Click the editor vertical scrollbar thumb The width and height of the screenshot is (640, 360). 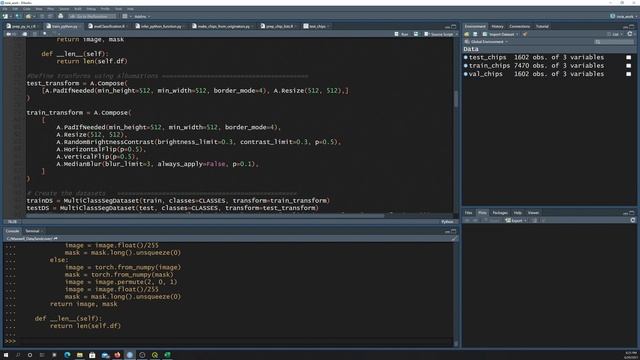pos(456,98)
